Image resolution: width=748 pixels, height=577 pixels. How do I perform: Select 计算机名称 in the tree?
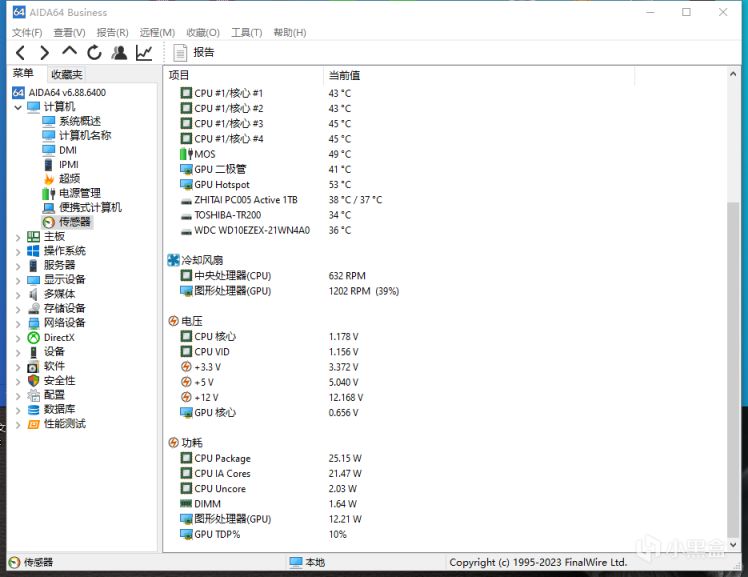[x=77, y=135]
